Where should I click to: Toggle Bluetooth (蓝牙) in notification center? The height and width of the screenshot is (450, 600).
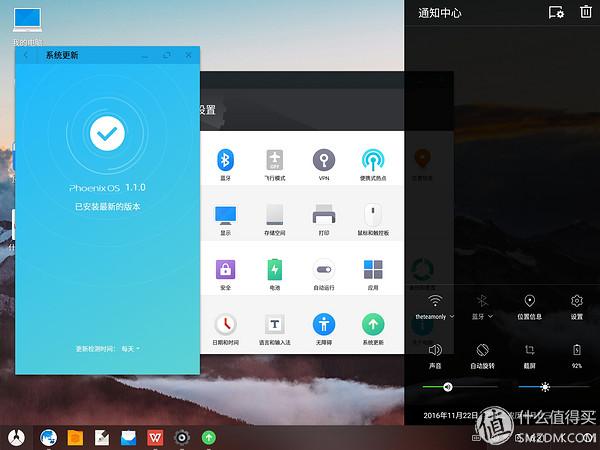tap(482, 301)
